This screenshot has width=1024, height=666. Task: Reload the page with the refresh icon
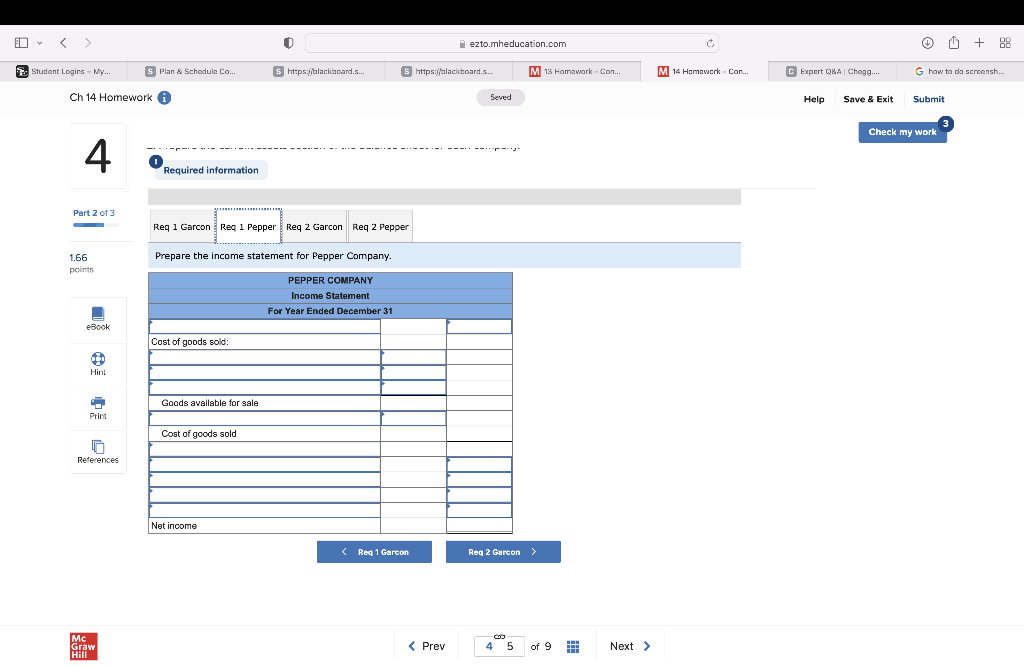[x=710, y=44]
